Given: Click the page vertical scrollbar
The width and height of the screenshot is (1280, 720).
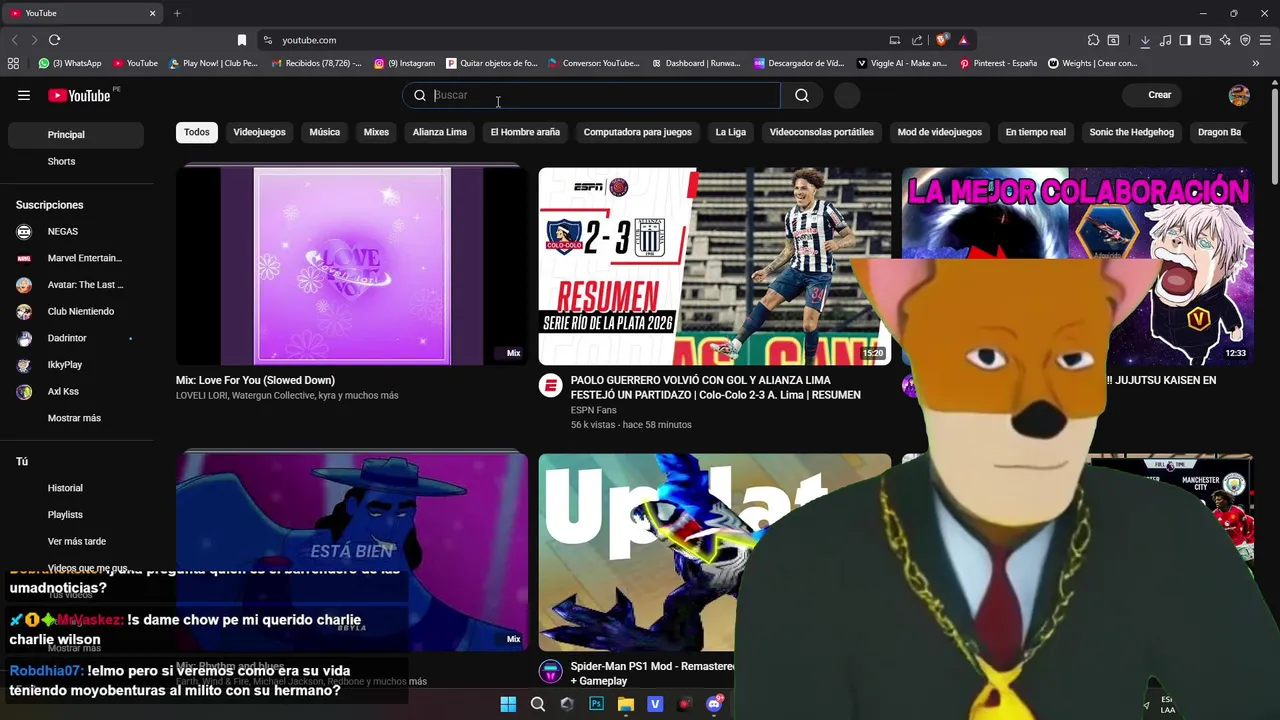Looking at the screenshot, I should pos(1275,135).
